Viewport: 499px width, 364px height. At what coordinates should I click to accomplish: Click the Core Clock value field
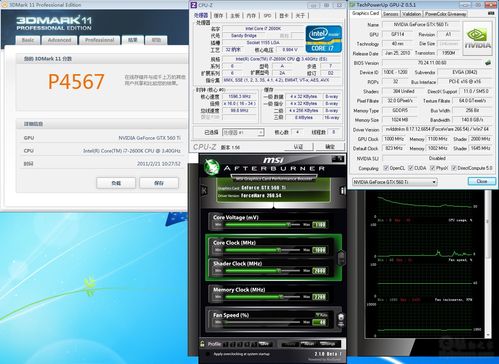pyautogui.click(x=319, y=250)
